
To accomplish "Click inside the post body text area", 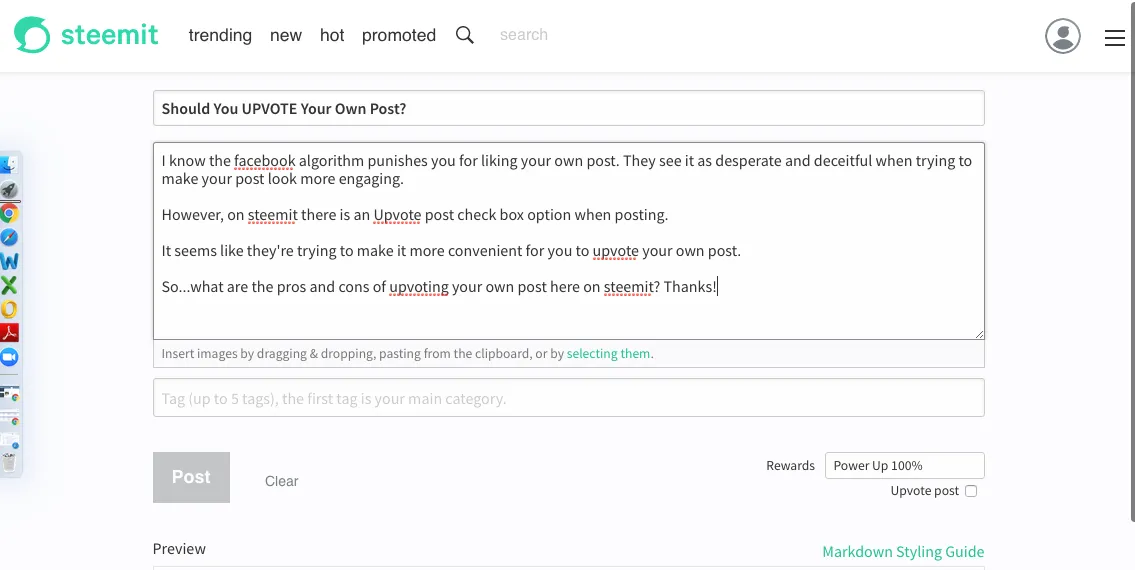I will [x=568, y=241].
